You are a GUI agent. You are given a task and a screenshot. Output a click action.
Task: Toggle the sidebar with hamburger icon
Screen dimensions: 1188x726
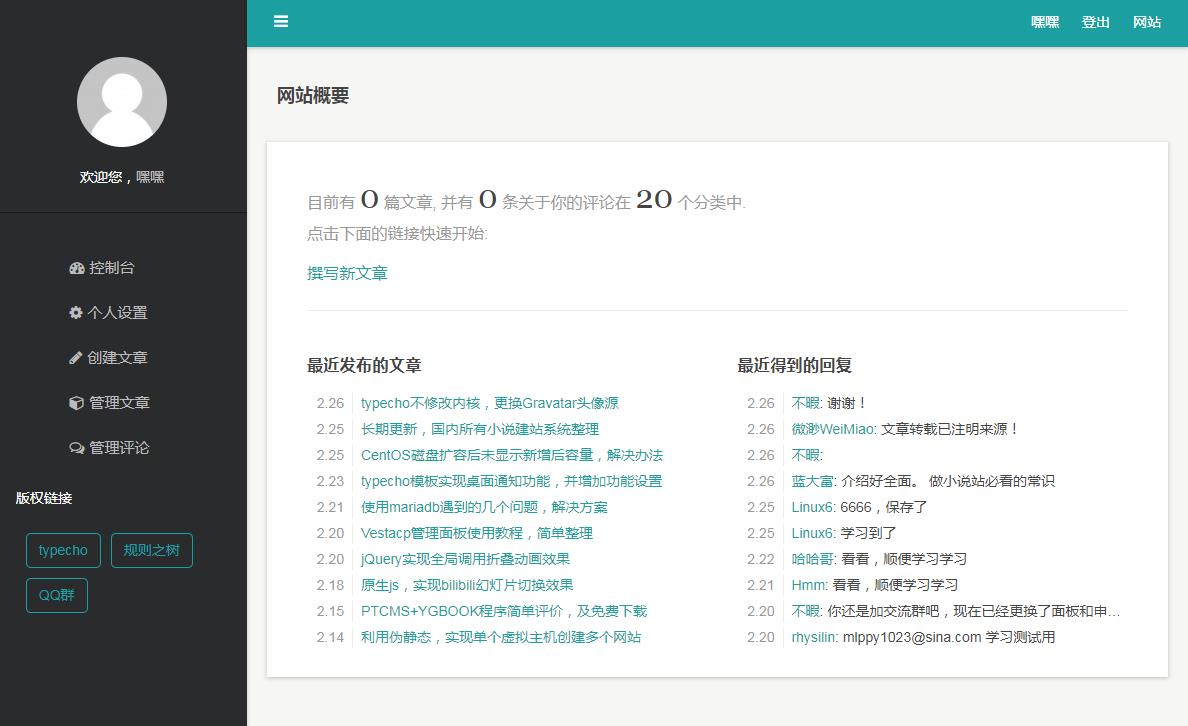tap(281, 21)
